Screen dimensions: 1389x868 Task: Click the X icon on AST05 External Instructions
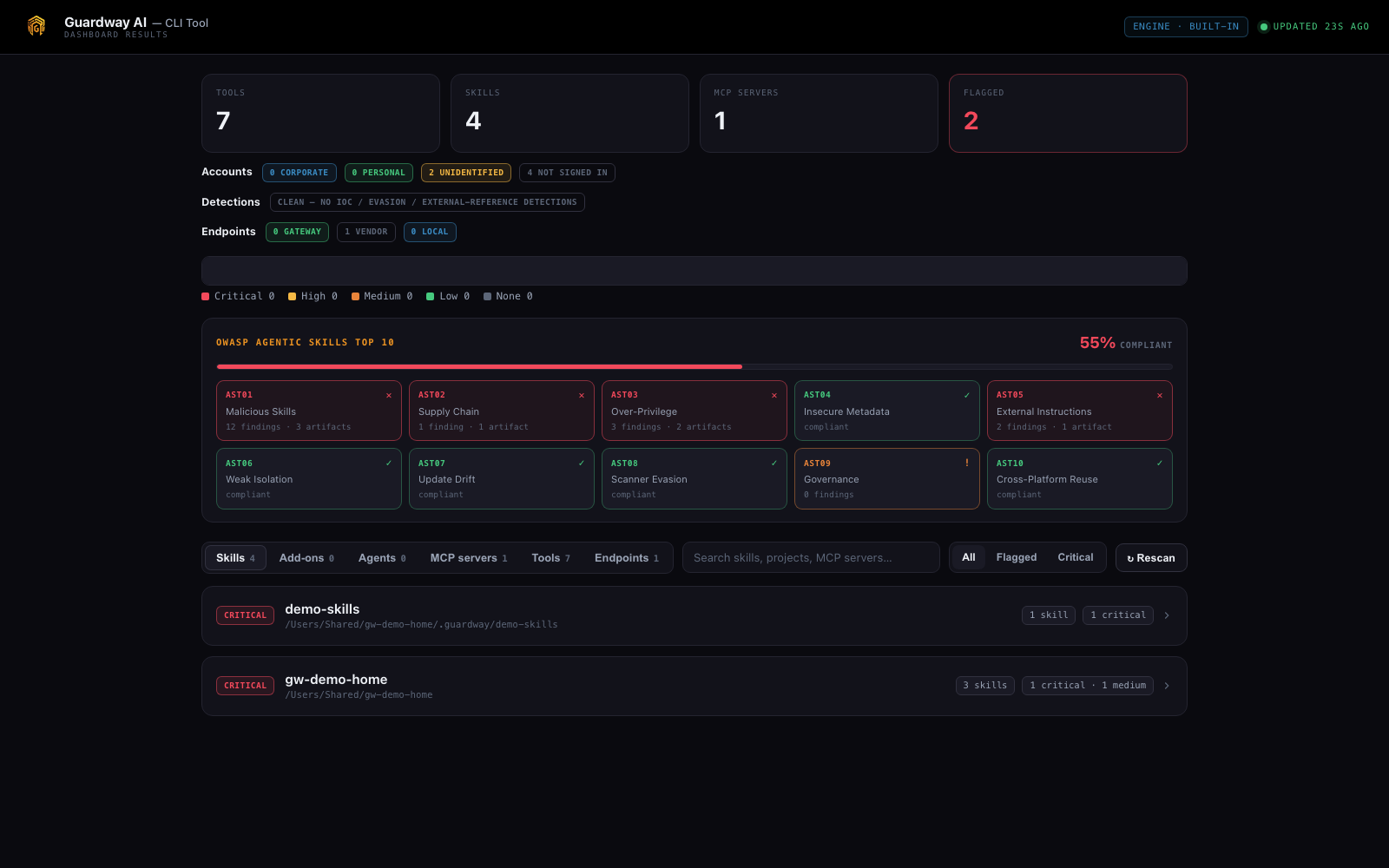tap(1160, 395)
